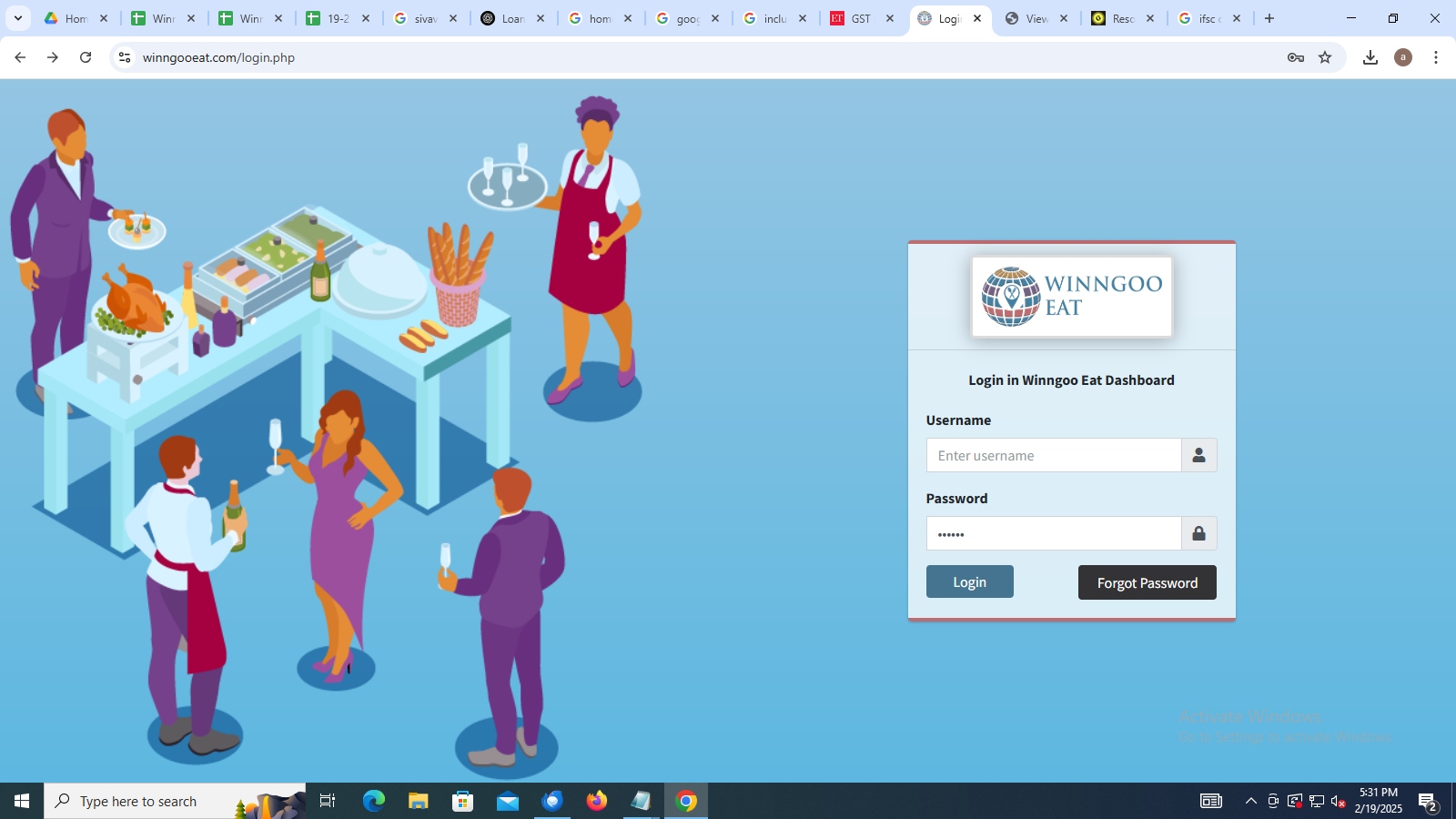The height and width of the screenshot is (819, 1456).
Task: Click the Enter username input field
Action: coord(1053,455)
